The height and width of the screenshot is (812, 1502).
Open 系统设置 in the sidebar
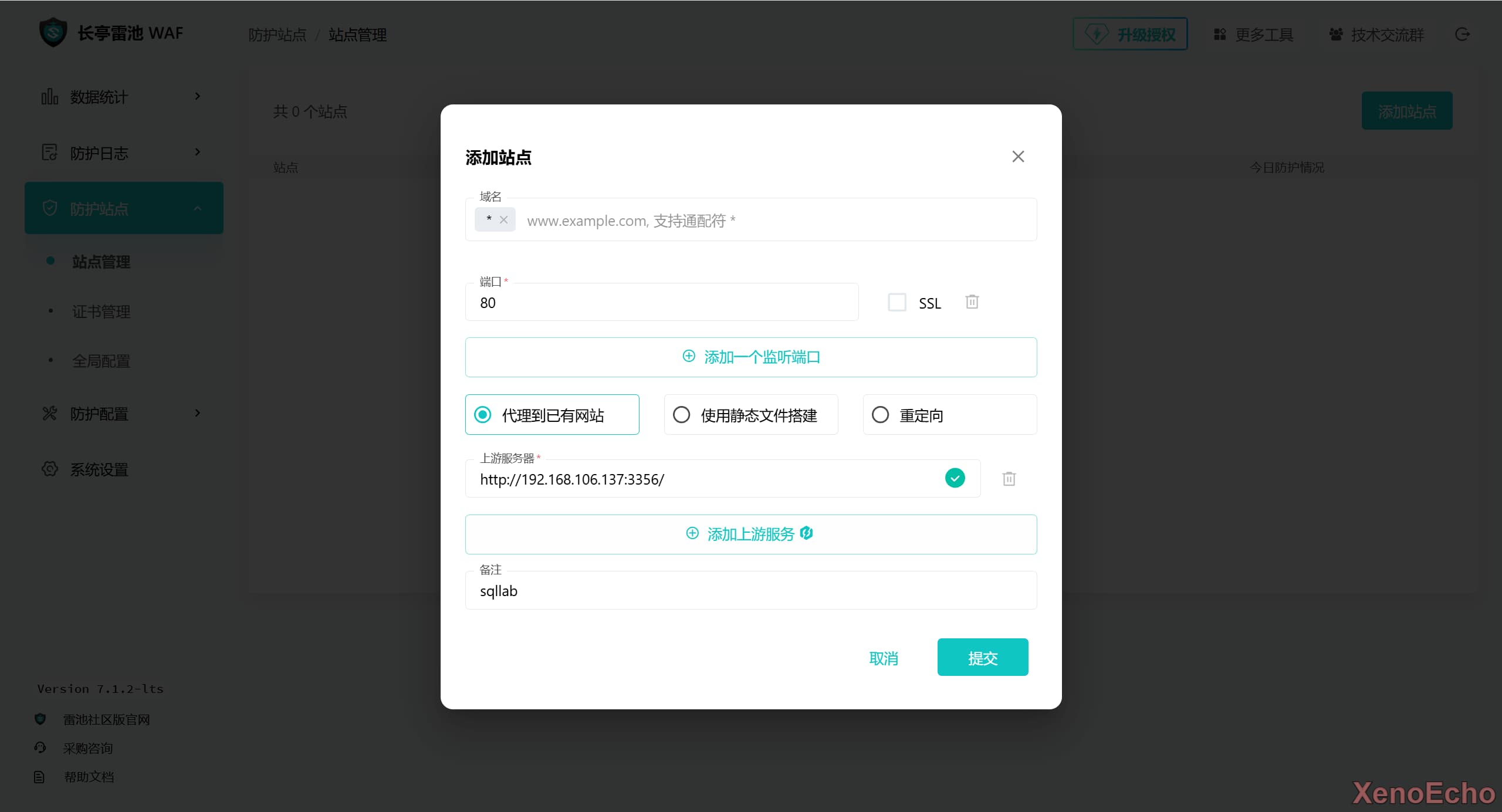(99, 469)
